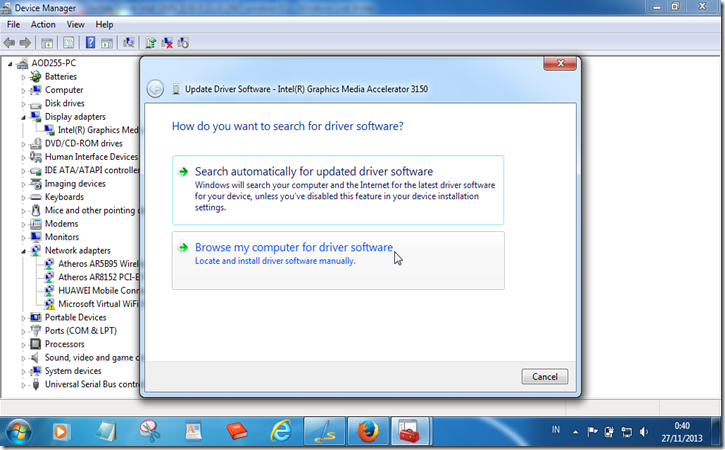The height and width of the screenshot is (450, 725).
Task: Select Microsoft Virtual WiFi adapter
Action: point(98,304)
